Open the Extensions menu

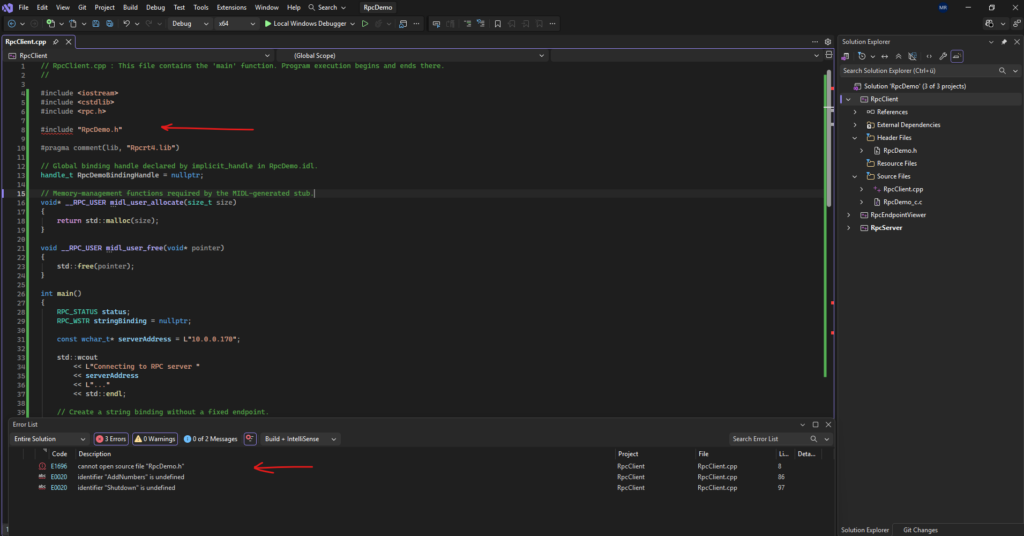point(232,7)
